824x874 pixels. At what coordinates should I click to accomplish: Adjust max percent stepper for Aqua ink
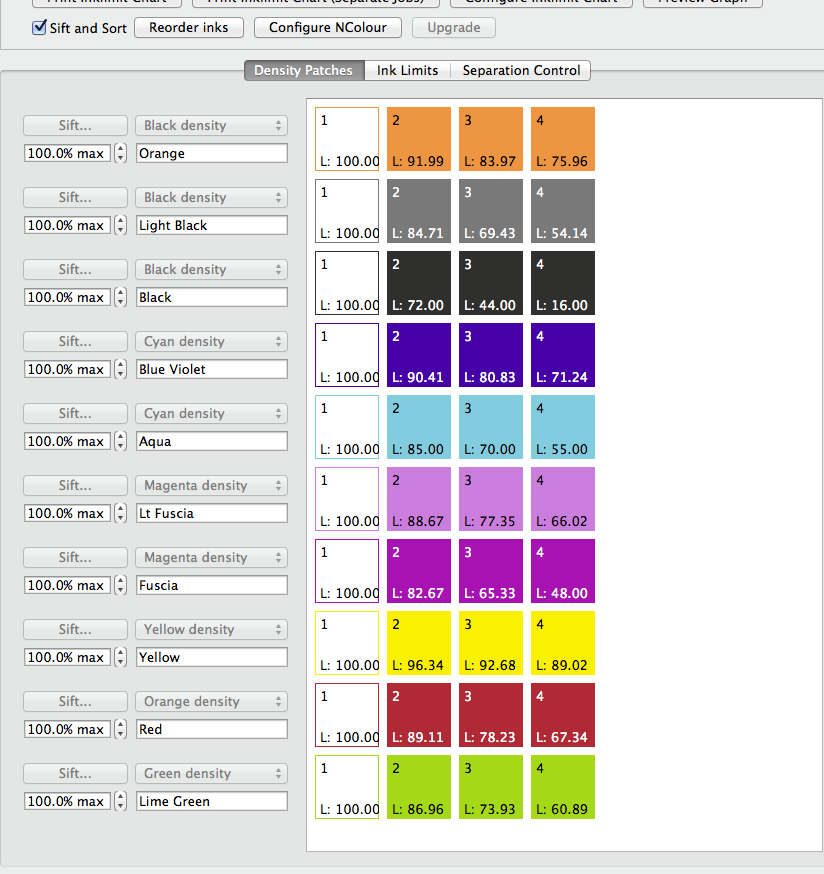tap(120, 441)
